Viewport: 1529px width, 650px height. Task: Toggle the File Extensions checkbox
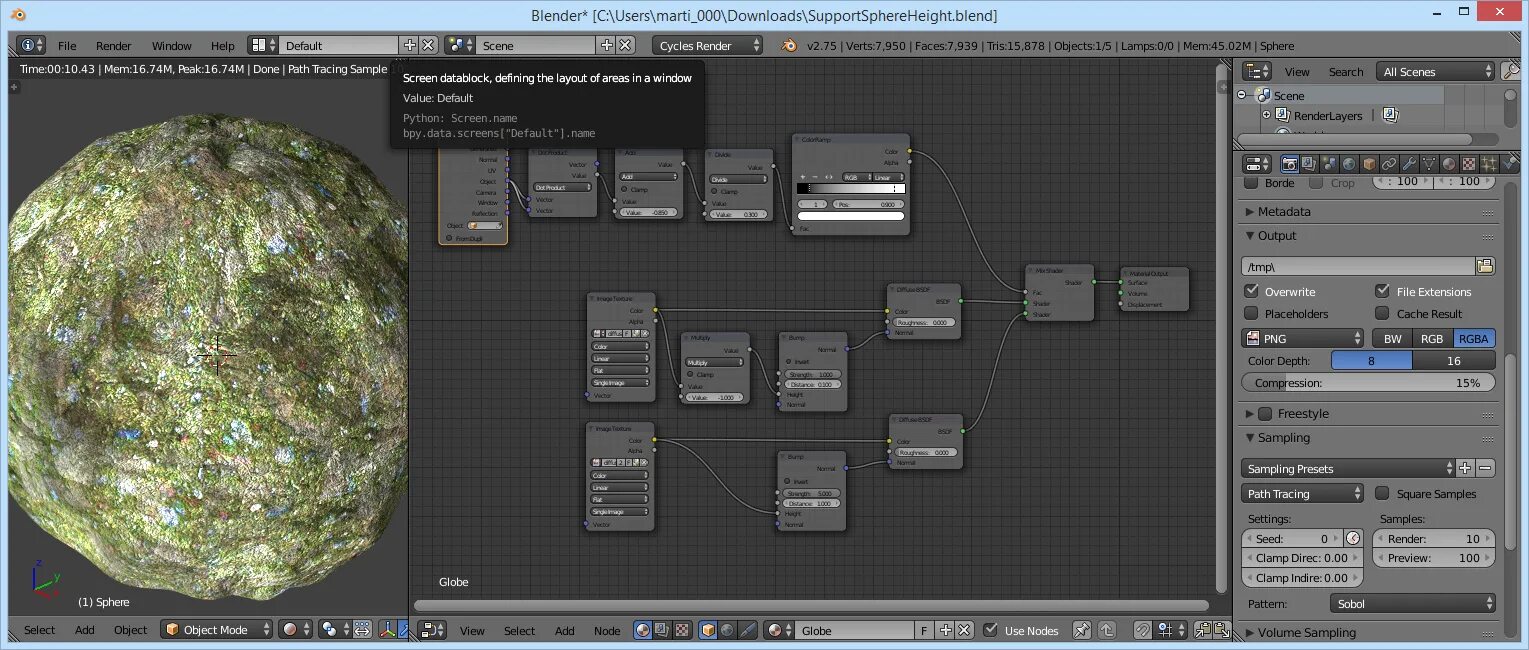[x=1382, y=291]
